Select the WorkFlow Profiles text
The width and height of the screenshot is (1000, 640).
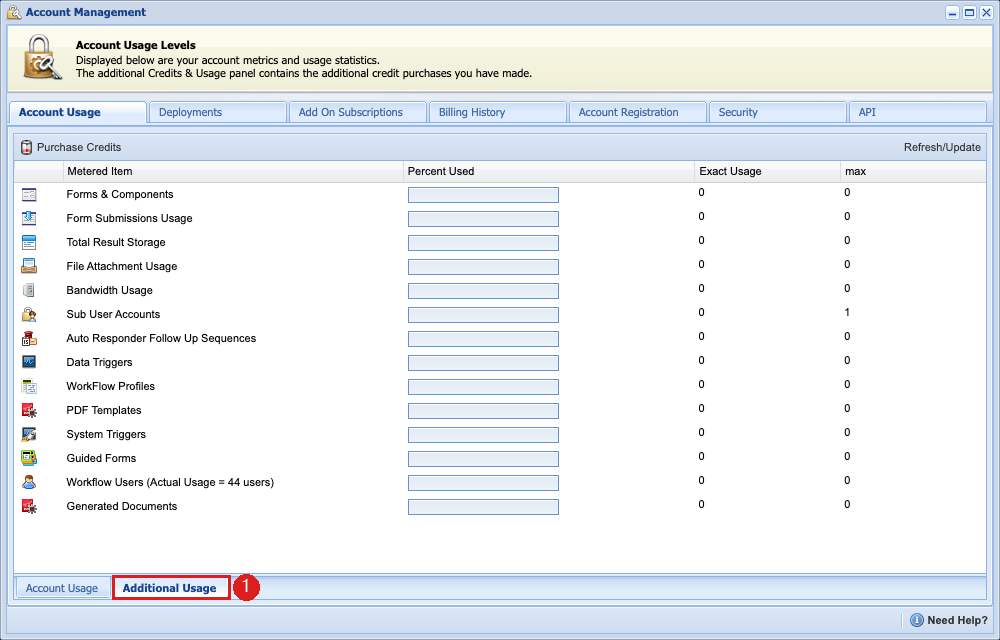(111, 386)
